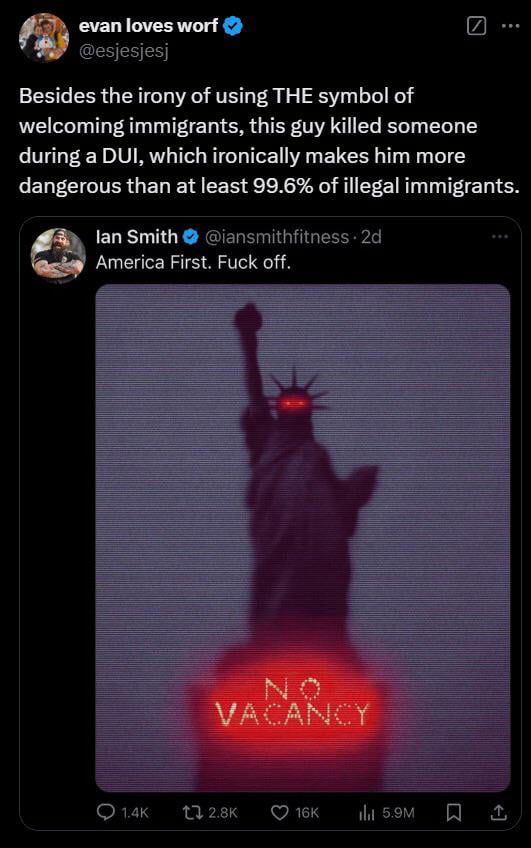Open the post's three-dot more options menu
531x848 pixels.
[x=510, y=25]
